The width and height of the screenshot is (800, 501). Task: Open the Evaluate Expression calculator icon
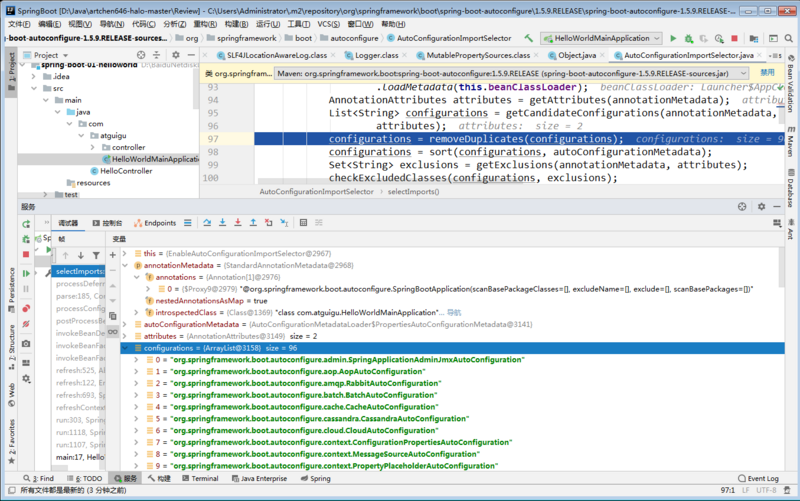[303, 222]
